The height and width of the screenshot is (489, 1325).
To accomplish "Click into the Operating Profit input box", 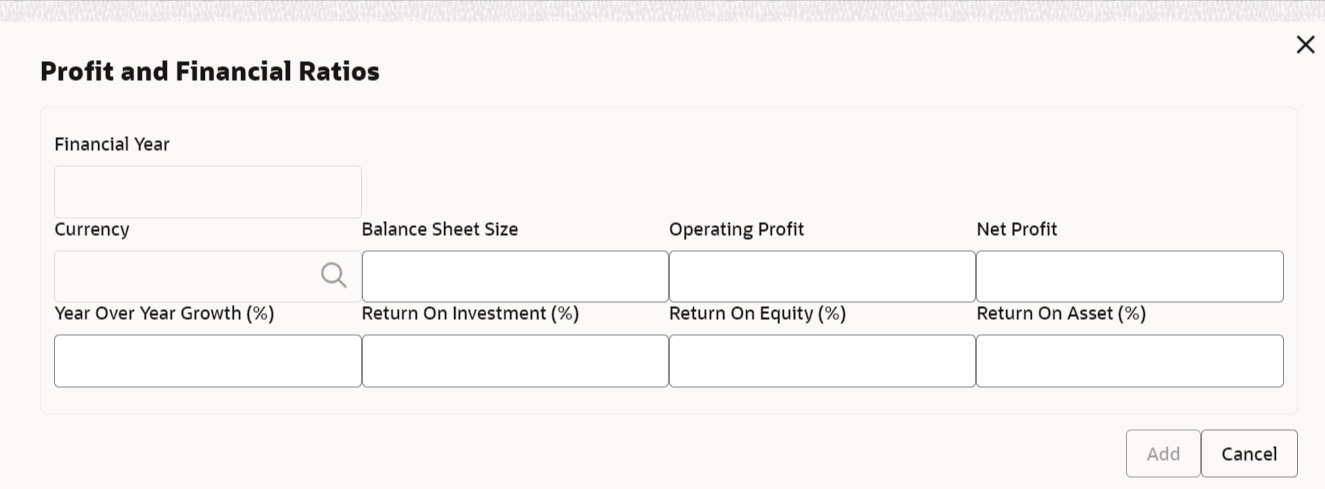I will coord(822,276).
